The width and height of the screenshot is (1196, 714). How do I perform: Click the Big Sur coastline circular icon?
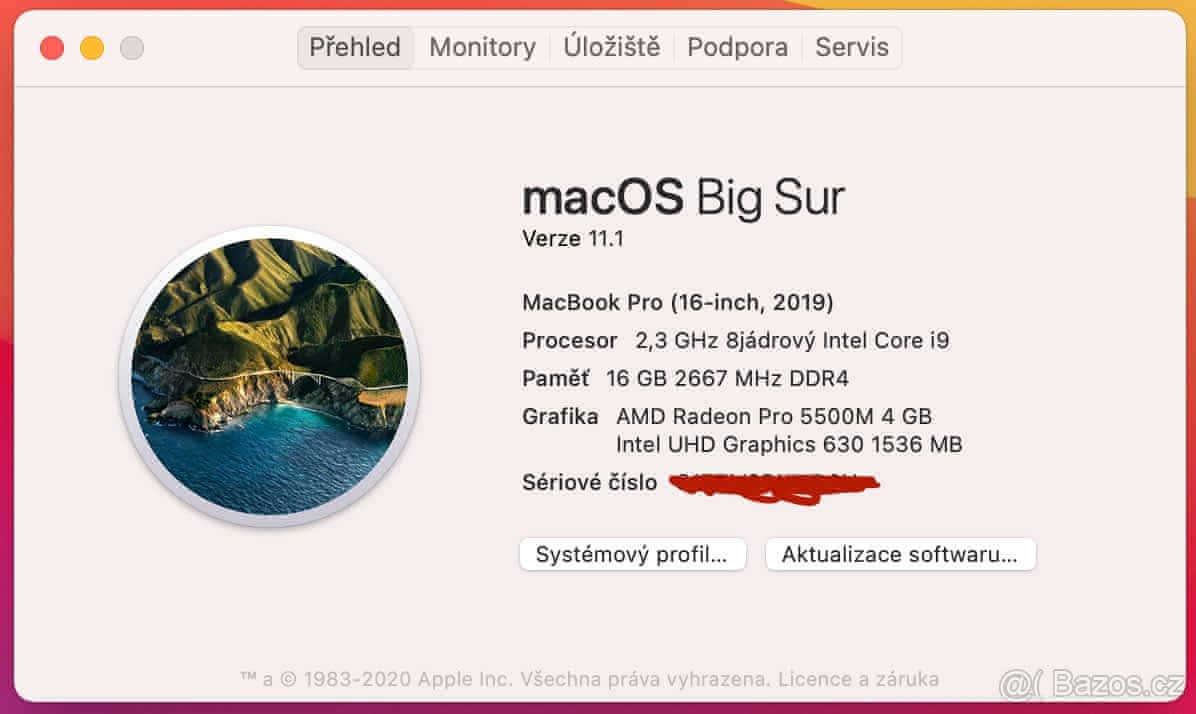coord(269,376)
